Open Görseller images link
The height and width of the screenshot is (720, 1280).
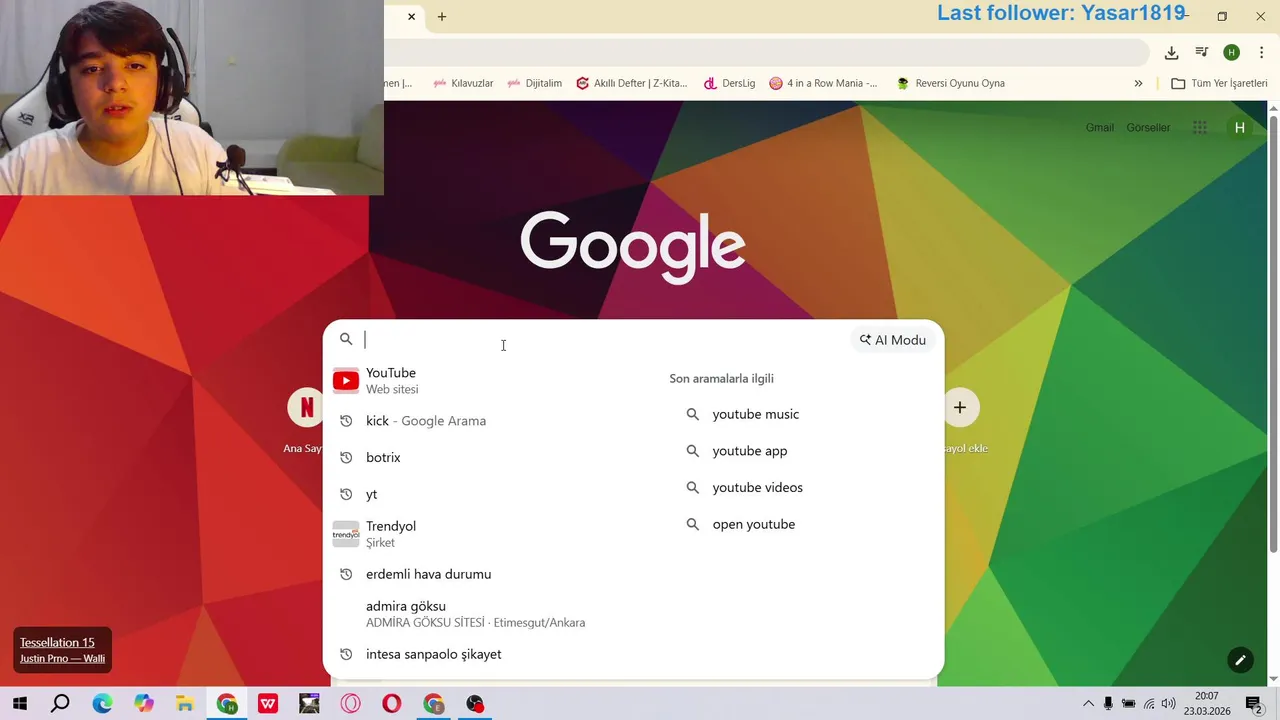pyautogui.click(x=1148, y=128)
